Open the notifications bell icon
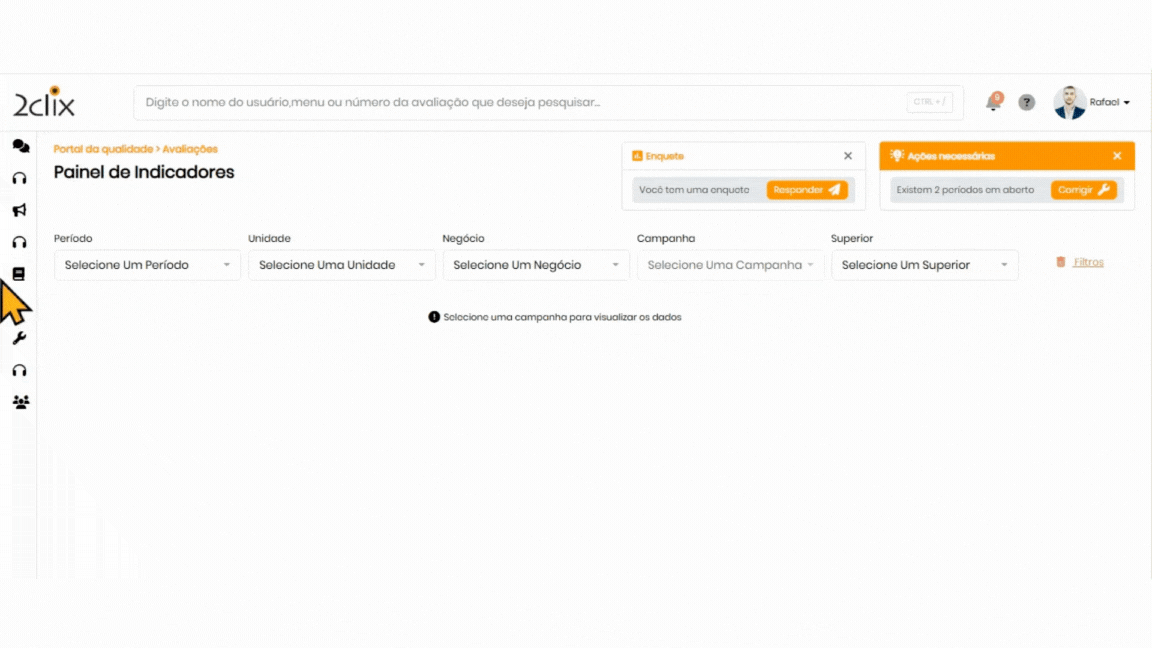Viewport: 1152px width, 648px height. 993,102
